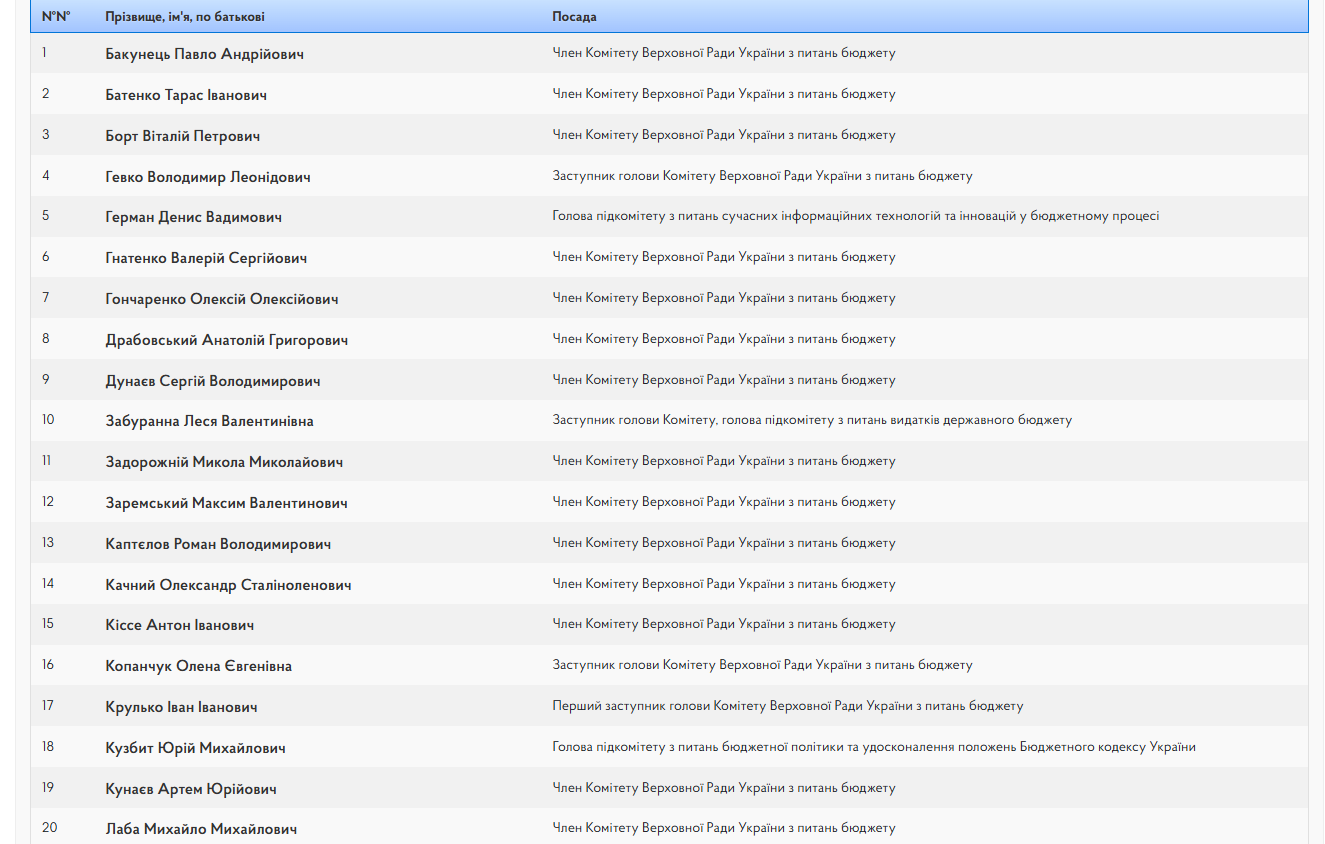Open Кіссе Антон Іванович entry
Screen dimensions: 1325x844
(x=180, y=625)
